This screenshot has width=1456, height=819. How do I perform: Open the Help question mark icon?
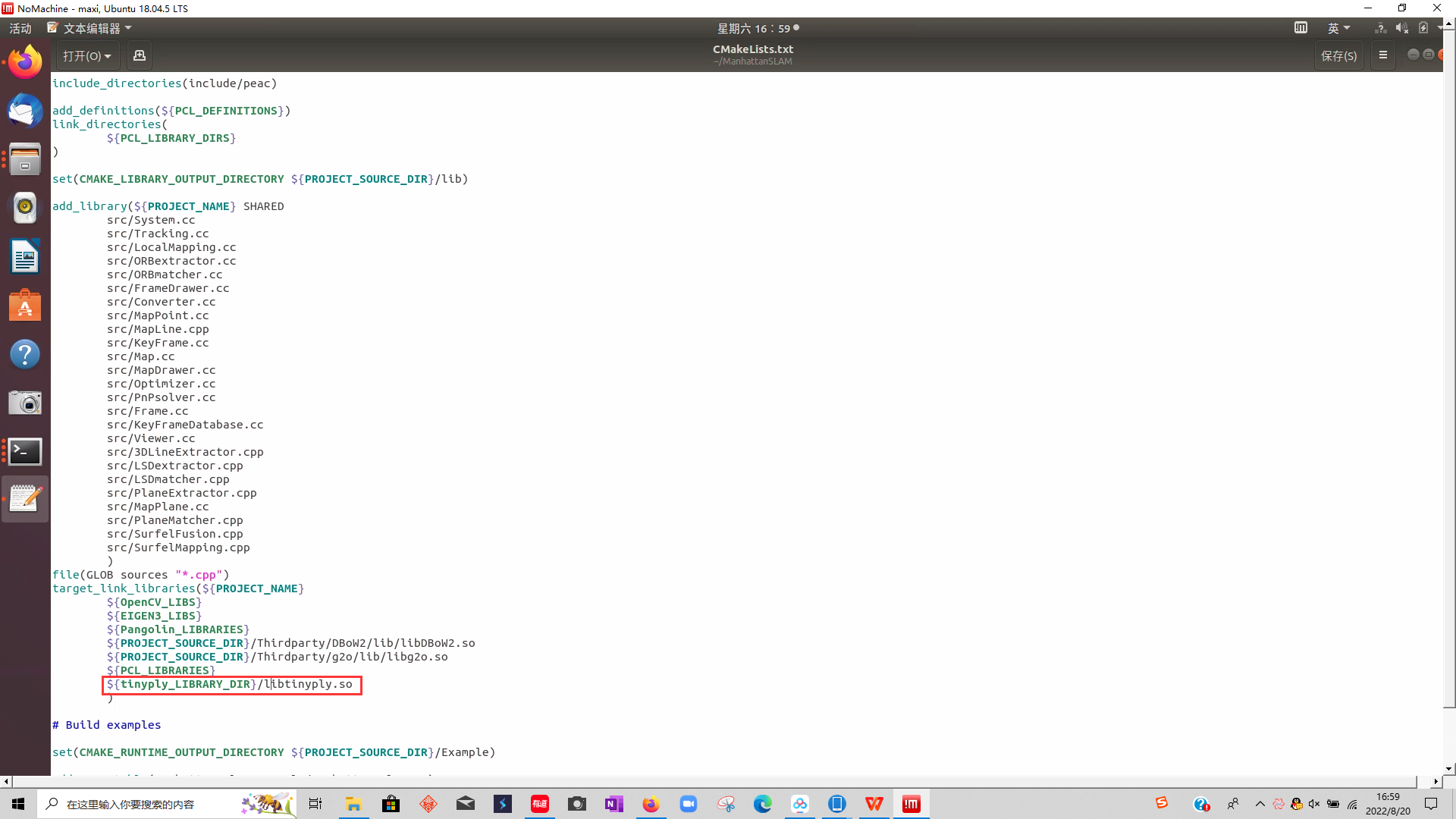pos(25,354)
